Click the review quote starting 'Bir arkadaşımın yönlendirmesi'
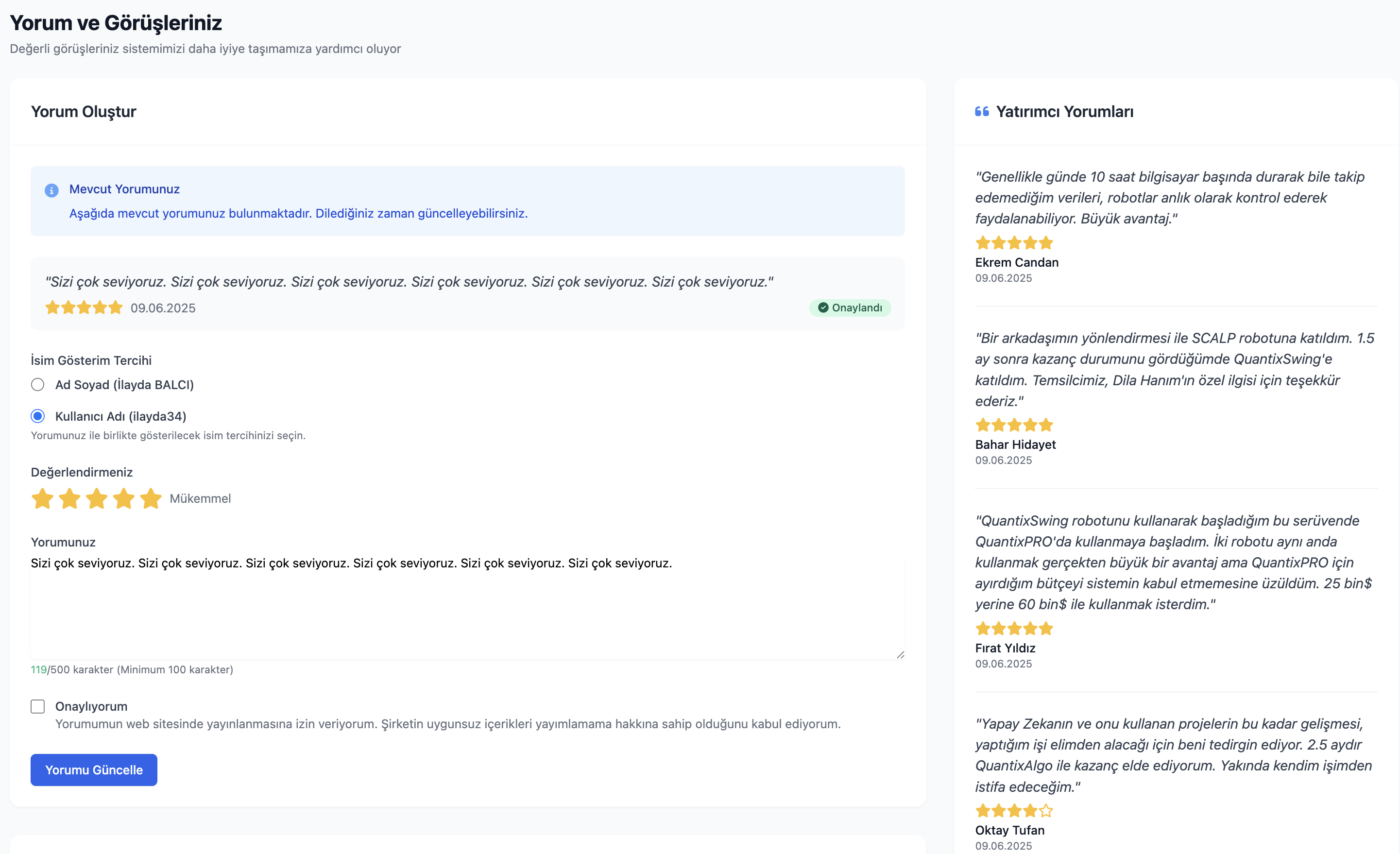The image size is (1400, 854). pyautogui.click(x=1175, y=369)
